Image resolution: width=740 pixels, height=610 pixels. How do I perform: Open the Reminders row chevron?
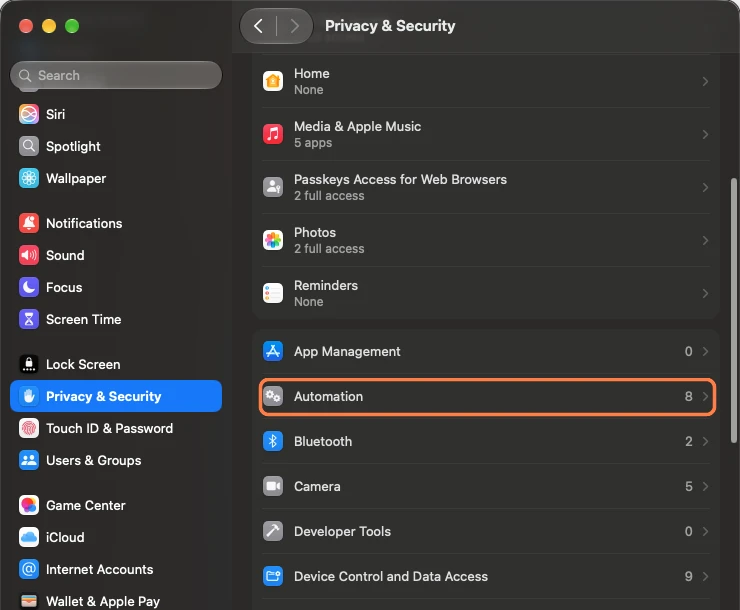(705, 293)
